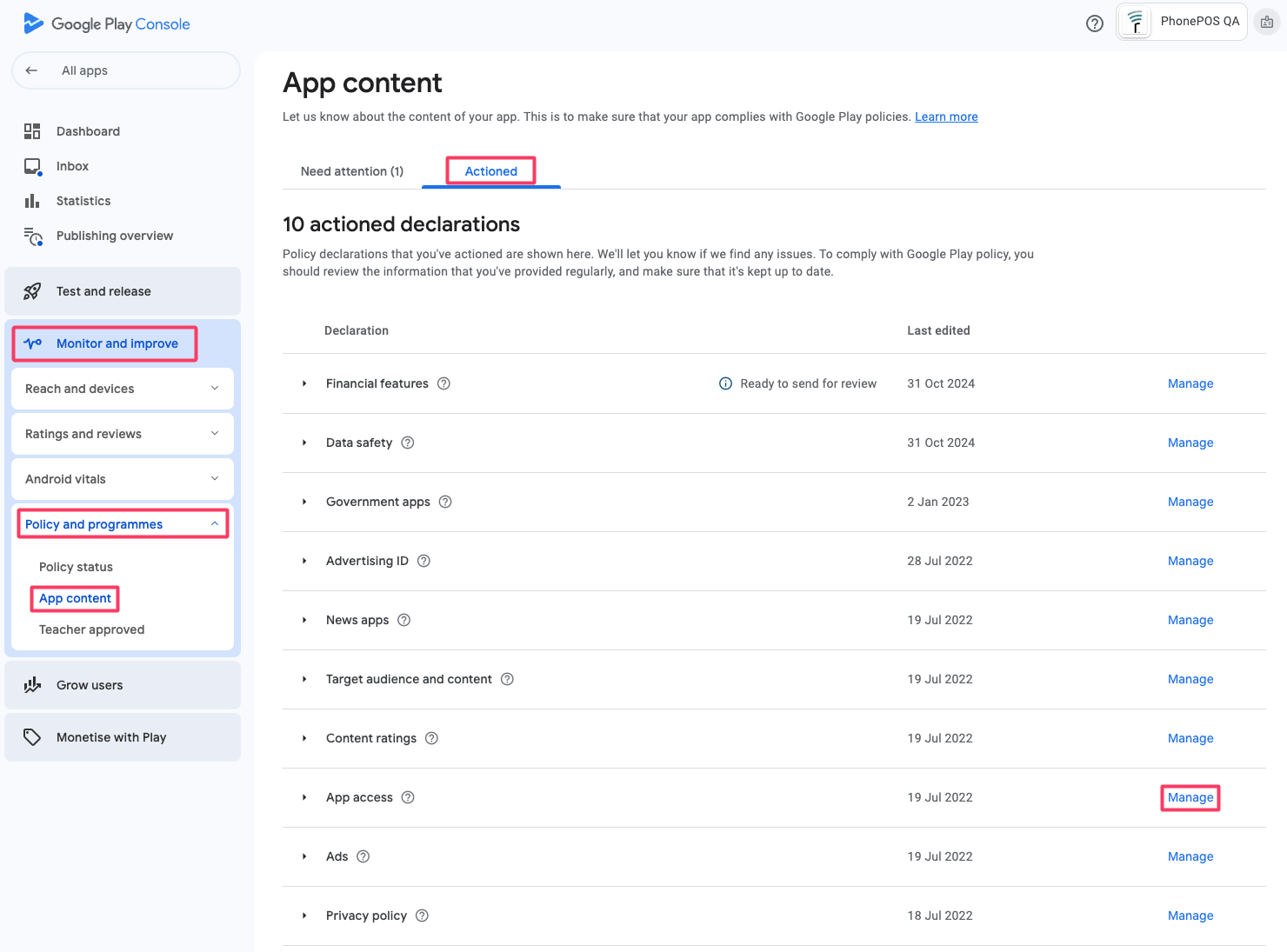
Task: Click the back arrow beside All apps
Action: point(32,70)
